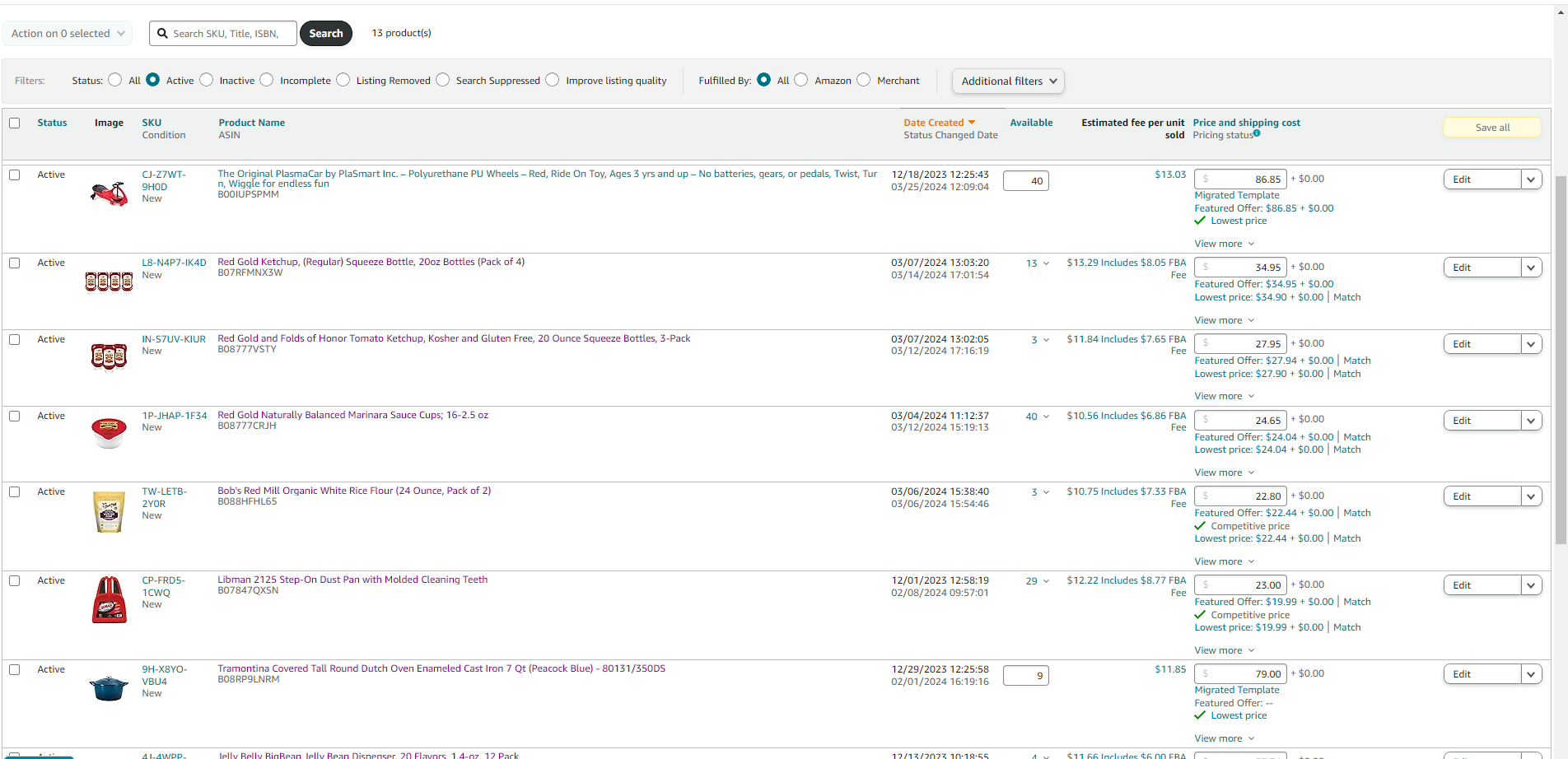Expand available quantity 29 for Libman Dust Pan
Viewport: 1568px width, 759px height.
point(1038,581)
